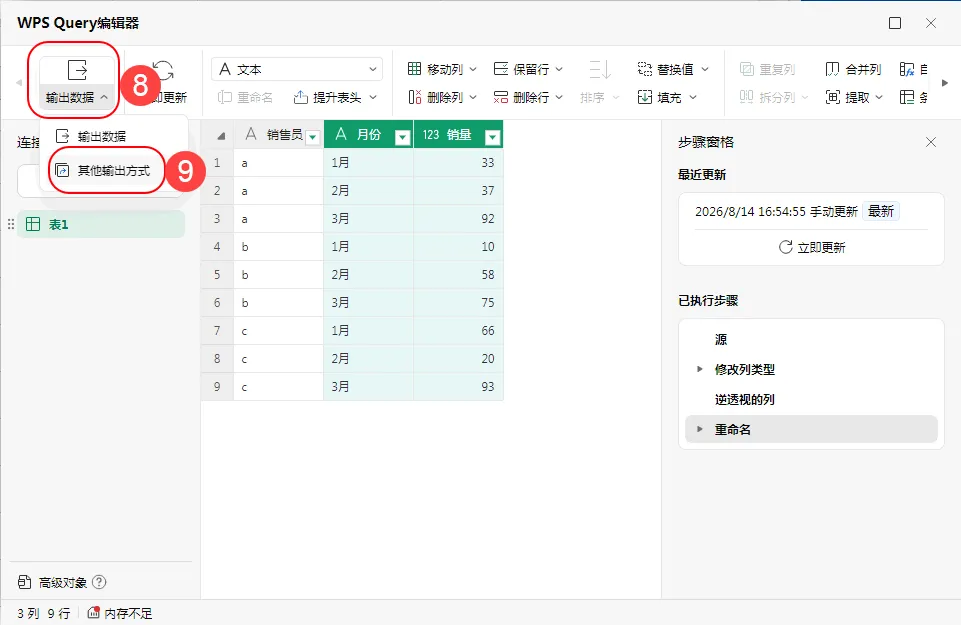Click the 重复列 button
This screenshot has height=625, width=961.
[767, 69]
